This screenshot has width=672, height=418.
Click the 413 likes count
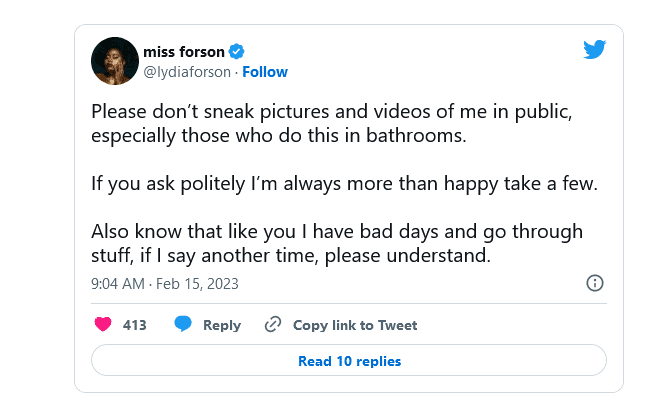(x=135, y=325)
